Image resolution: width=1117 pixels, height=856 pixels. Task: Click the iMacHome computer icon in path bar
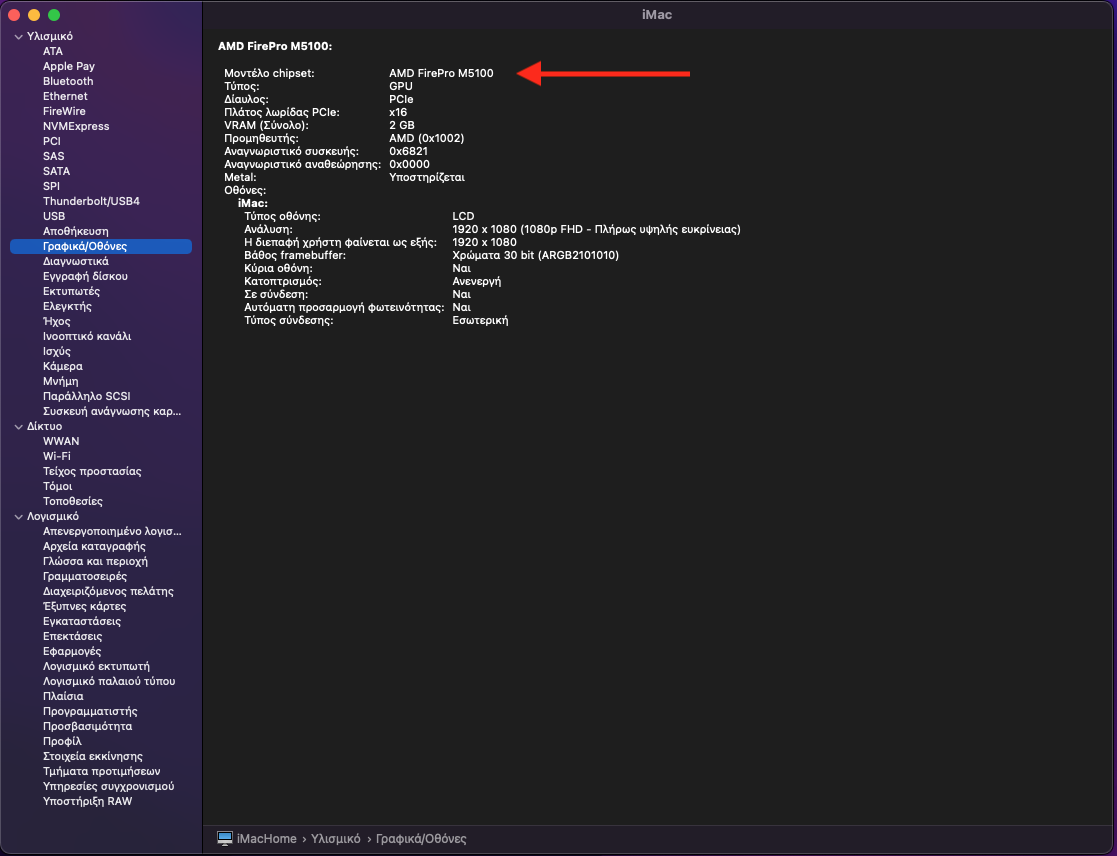tap(225, 838)
